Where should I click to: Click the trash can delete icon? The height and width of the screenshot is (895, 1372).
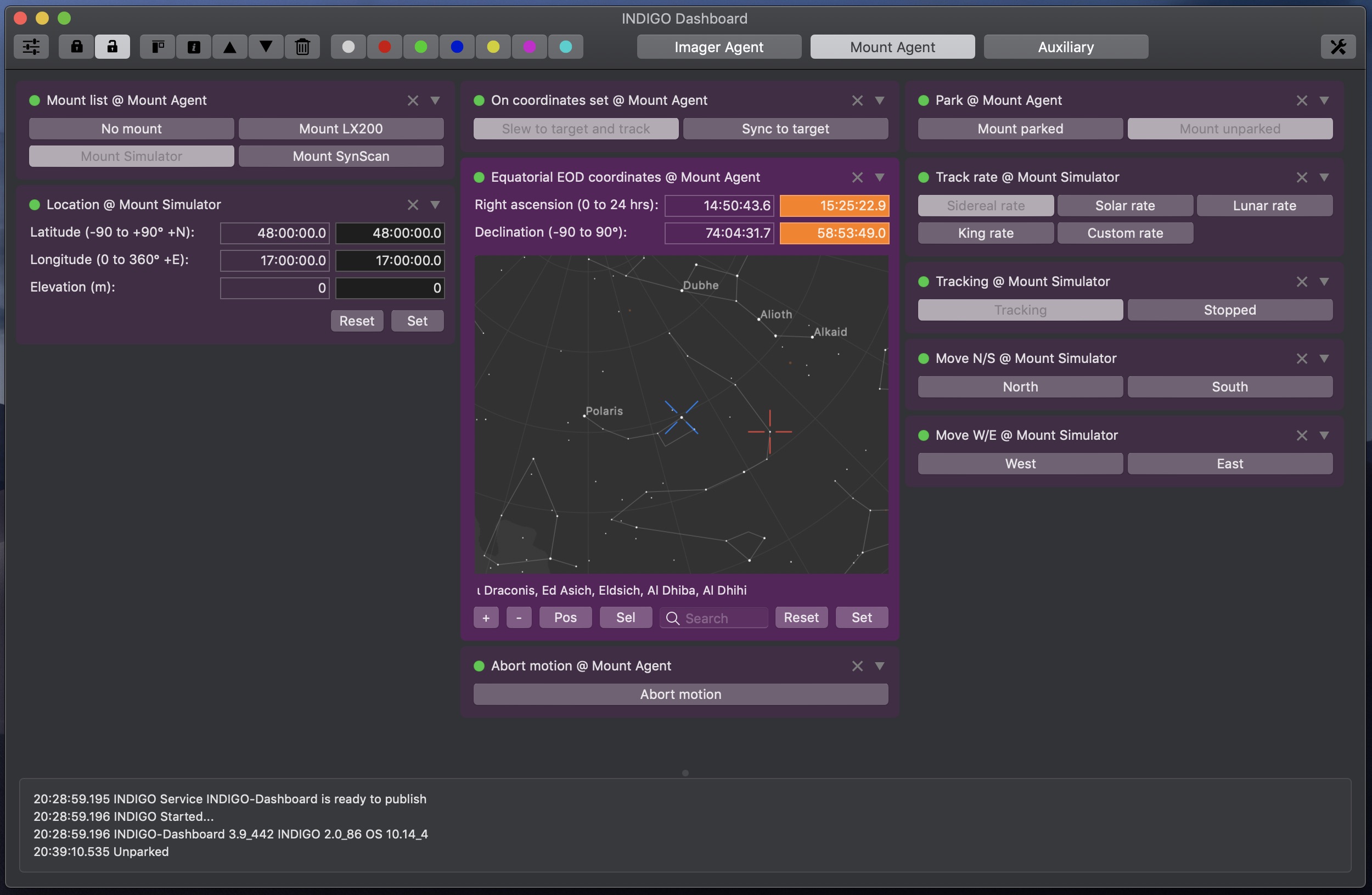(x=302, y=47)
